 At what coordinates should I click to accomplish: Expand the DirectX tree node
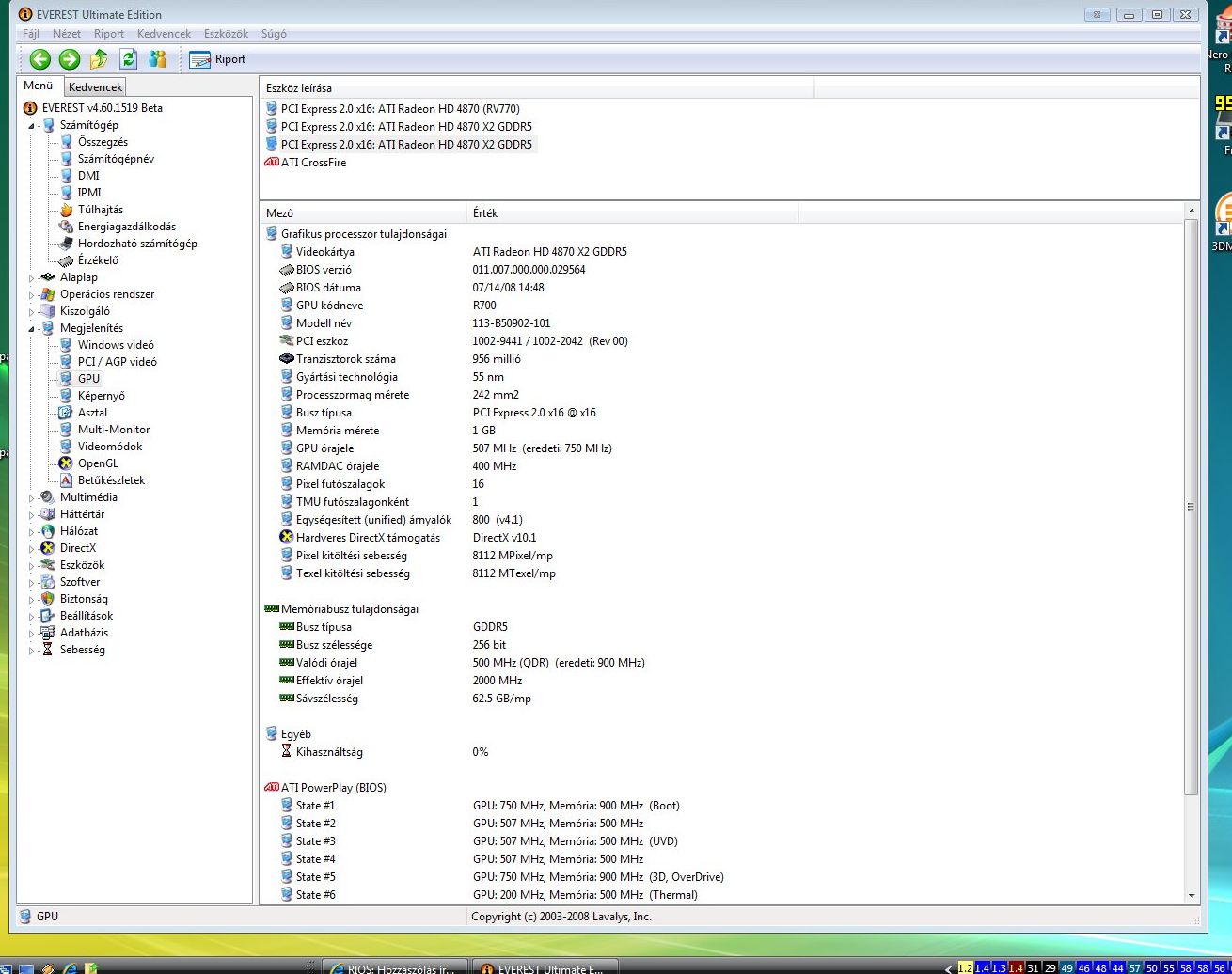[31, 548]
